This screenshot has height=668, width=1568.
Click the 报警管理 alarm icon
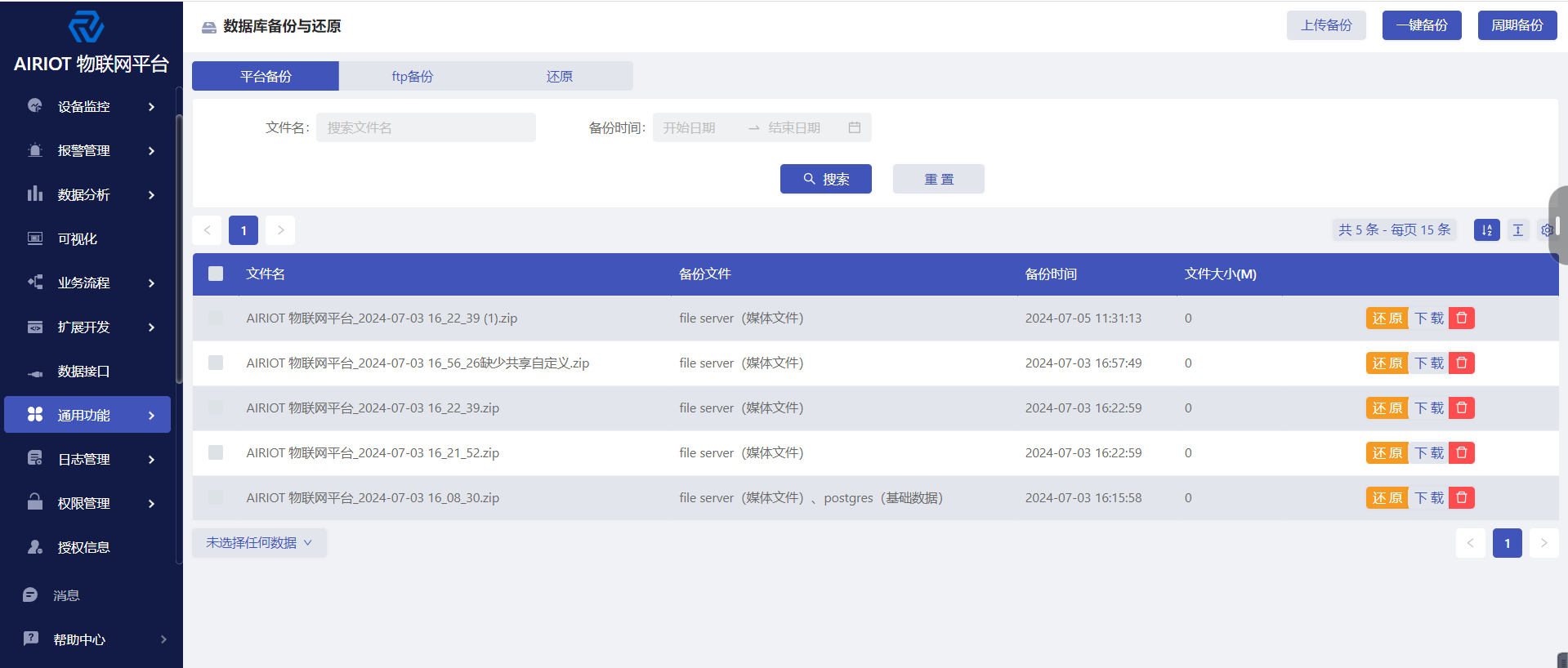pyautogui.click(x=35, y=149)
